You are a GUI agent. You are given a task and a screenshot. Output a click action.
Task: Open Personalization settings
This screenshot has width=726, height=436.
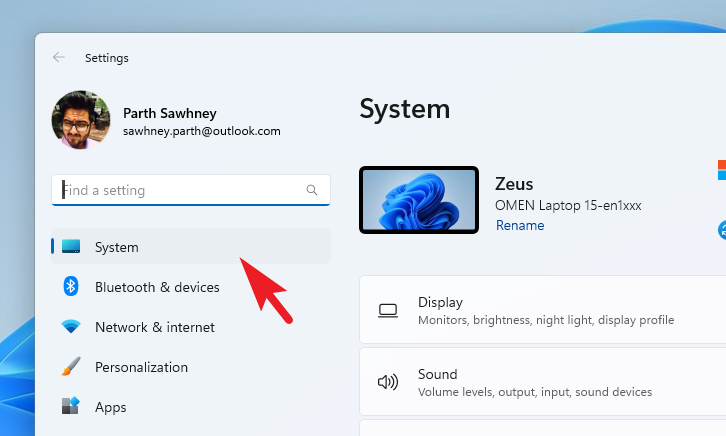click(191, 367)
